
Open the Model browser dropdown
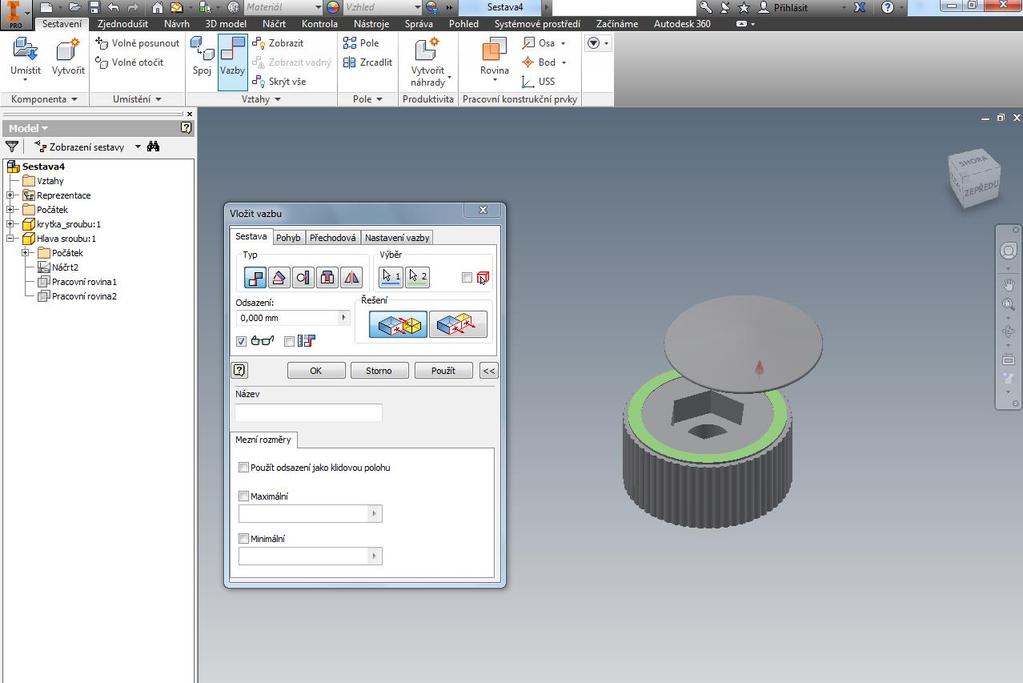pyautogui.click(x=28, y=129)
